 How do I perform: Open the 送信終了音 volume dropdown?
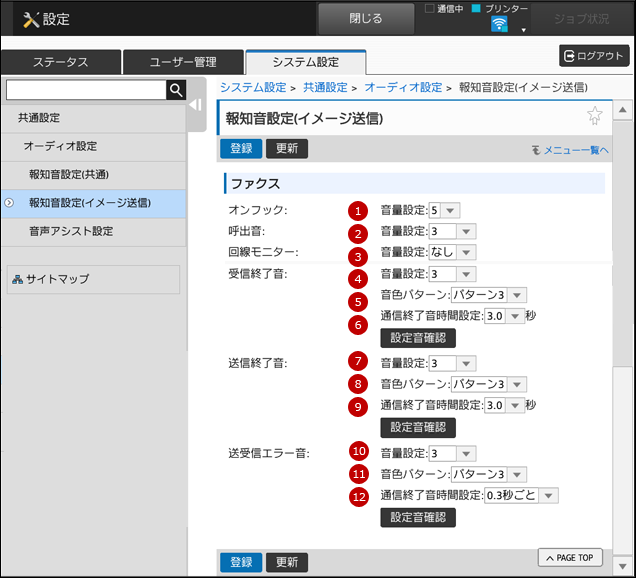click(x=452, y=363)
